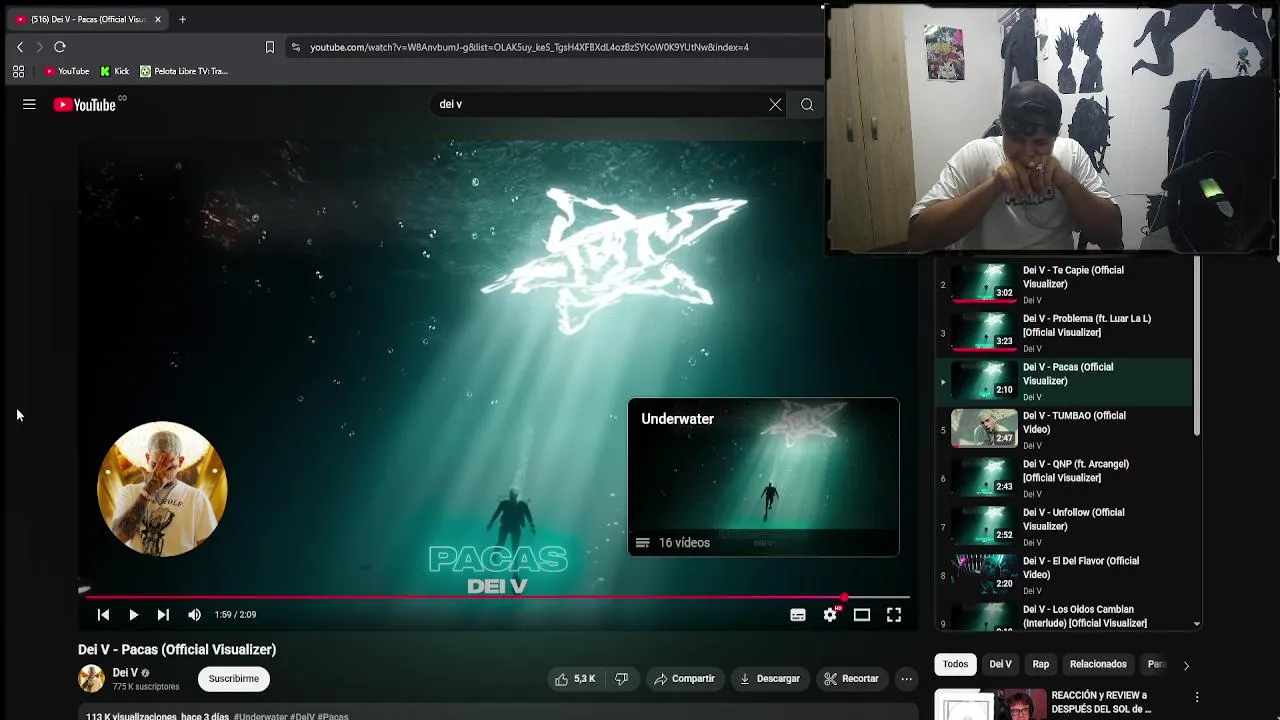1280x720 pixels.
Task: Skip to the next video in the player
Action: (163, 615)
